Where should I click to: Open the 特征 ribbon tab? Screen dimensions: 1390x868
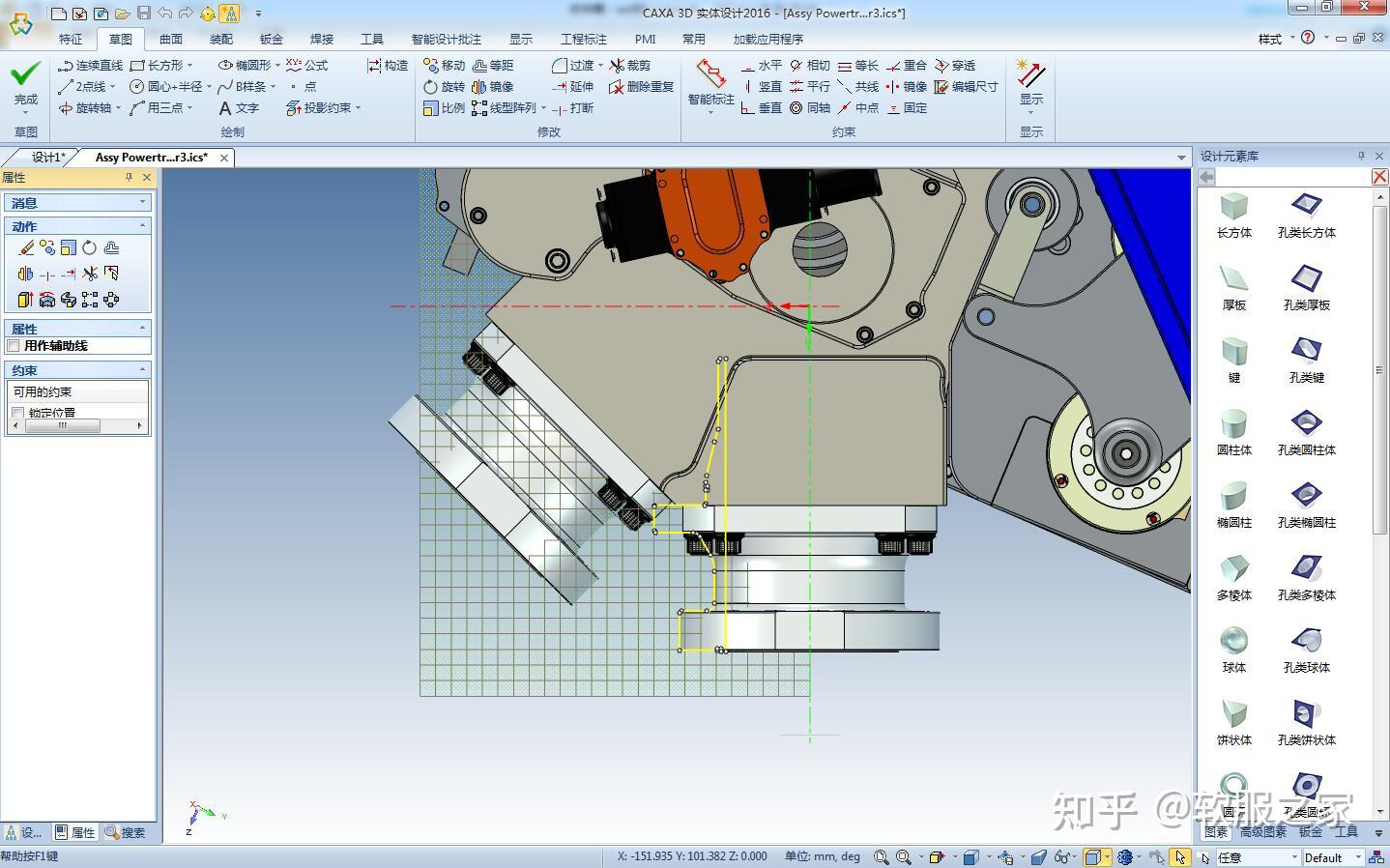pos(71,40)
